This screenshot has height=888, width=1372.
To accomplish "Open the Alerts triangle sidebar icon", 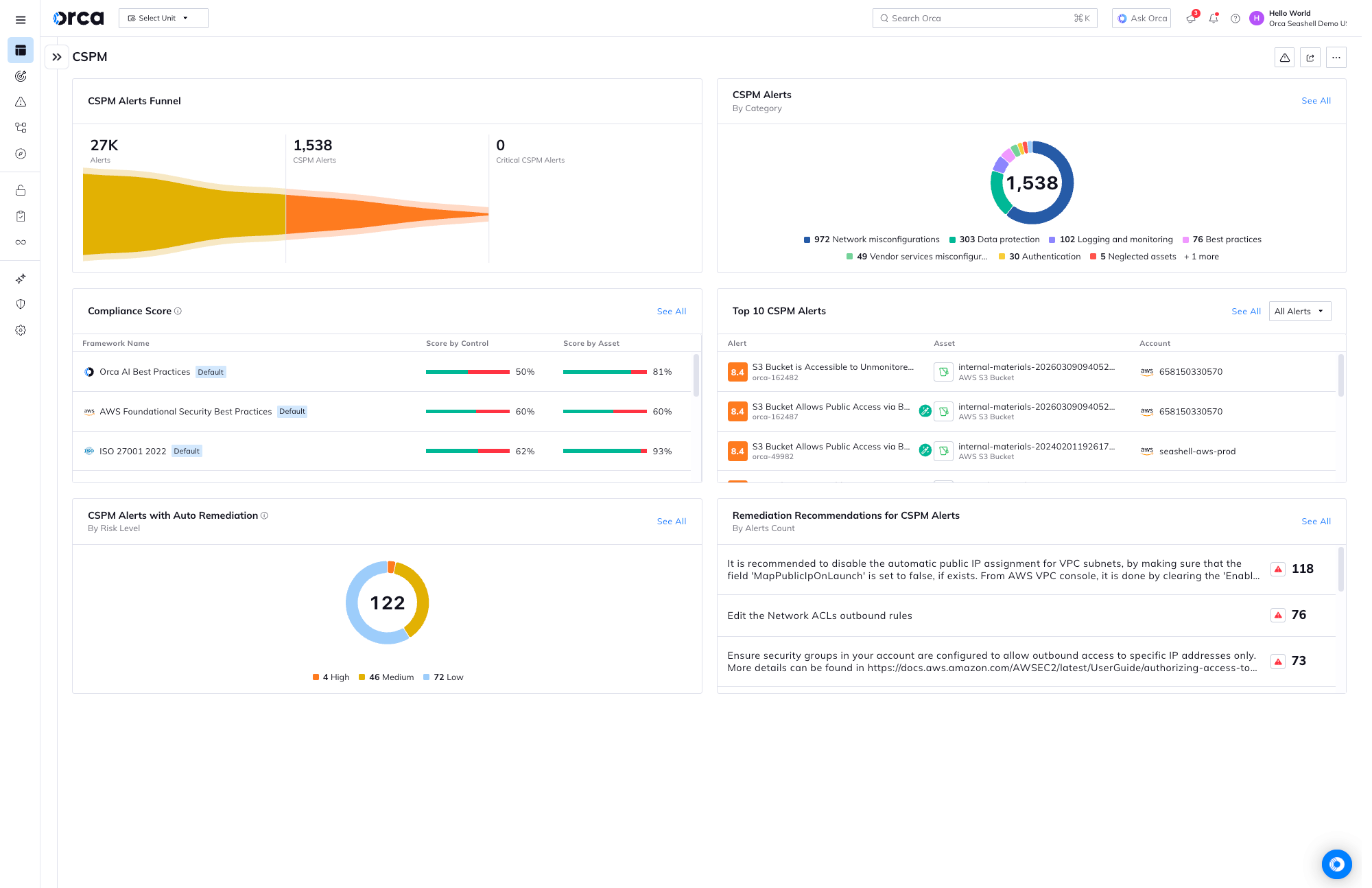I will point(21,102).
